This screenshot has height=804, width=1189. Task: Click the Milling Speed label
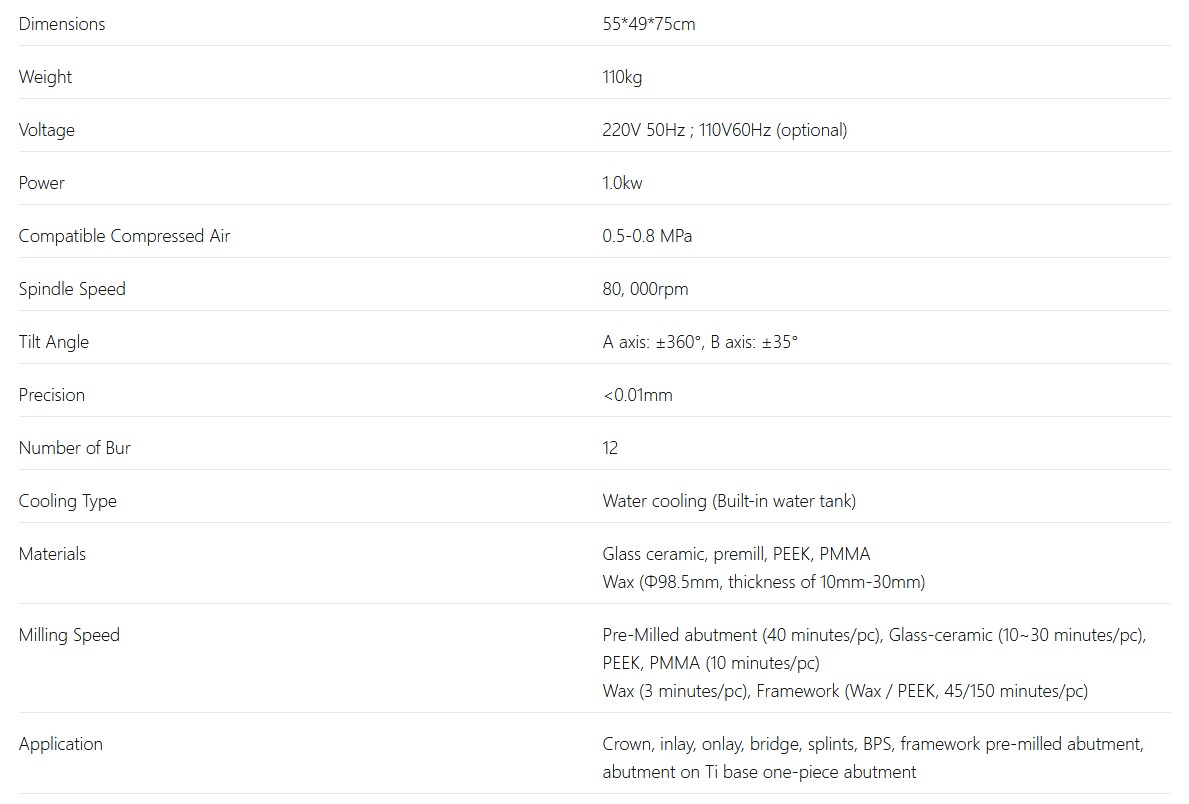tap(69, 635)
